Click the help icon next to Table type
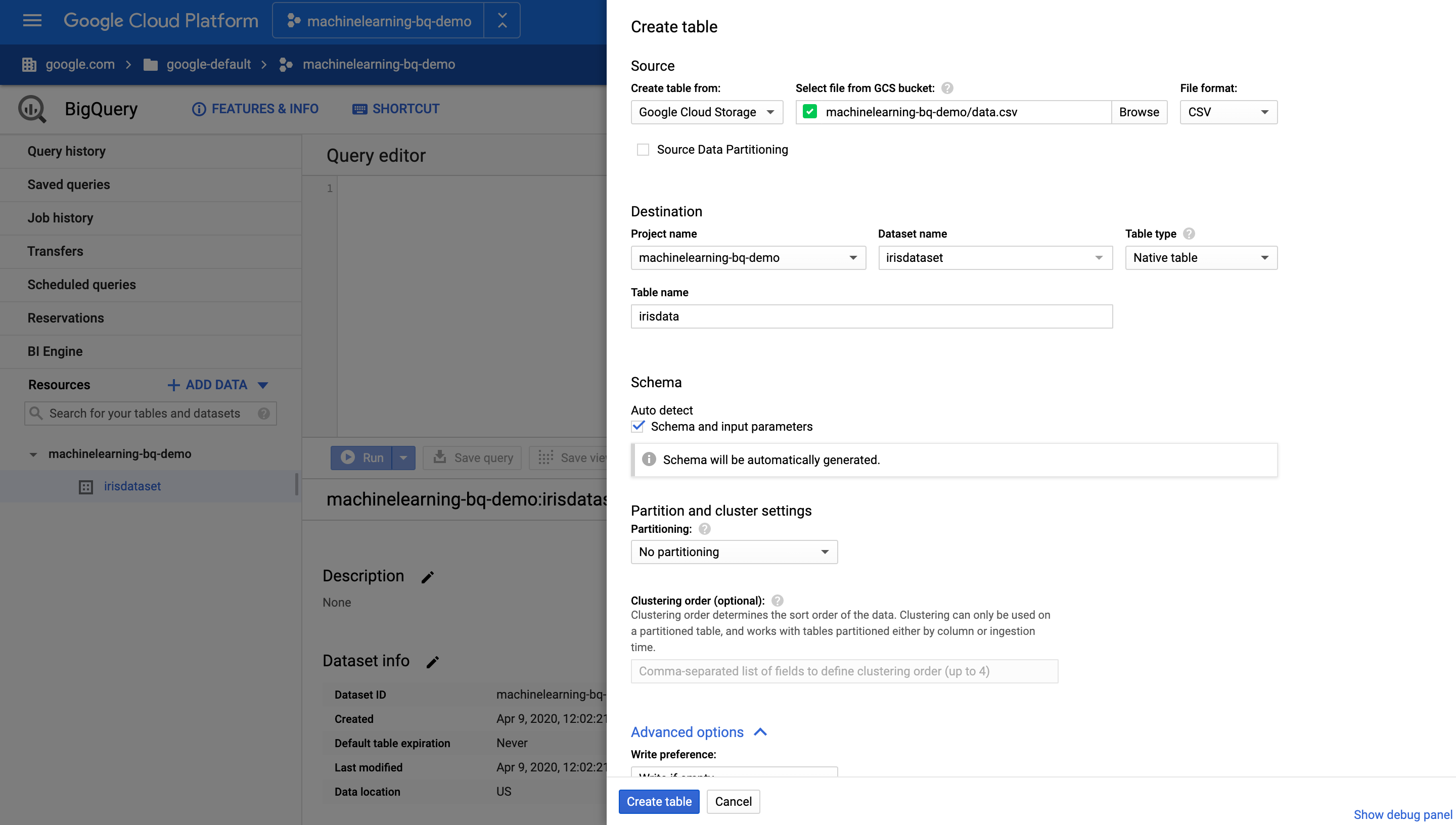The height and width of the screenshot is (825, 1456). coord(1189,233)
